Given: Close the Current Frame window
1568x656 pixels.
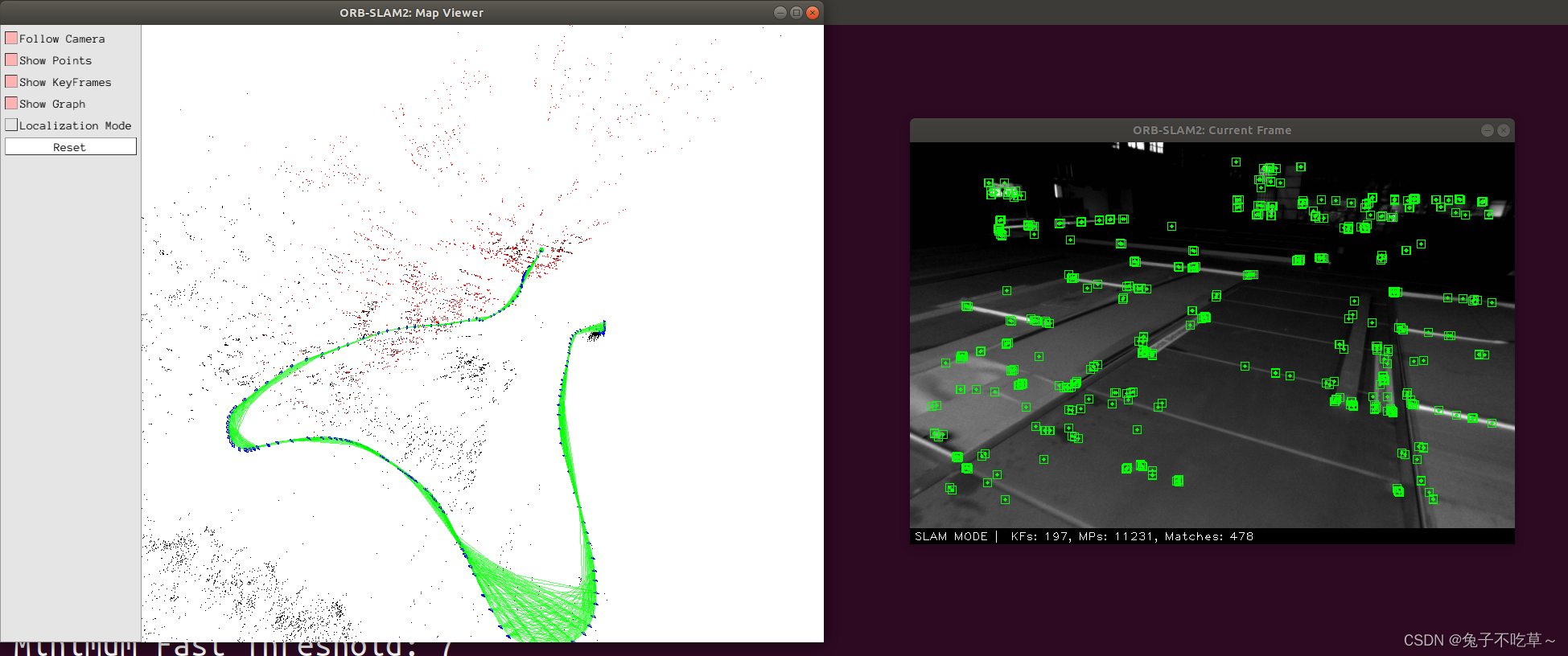Looking at the screenshot, I should [x=1503, y=130].
